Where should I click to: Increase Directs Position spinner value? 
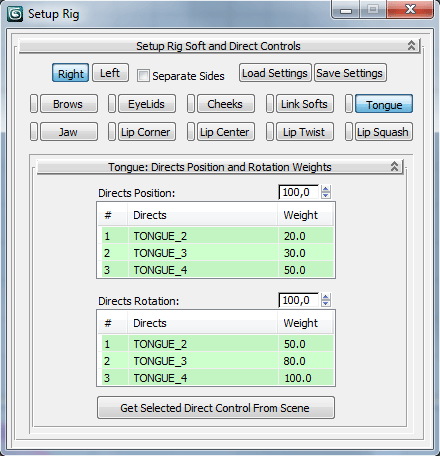(x=325, y=189)
